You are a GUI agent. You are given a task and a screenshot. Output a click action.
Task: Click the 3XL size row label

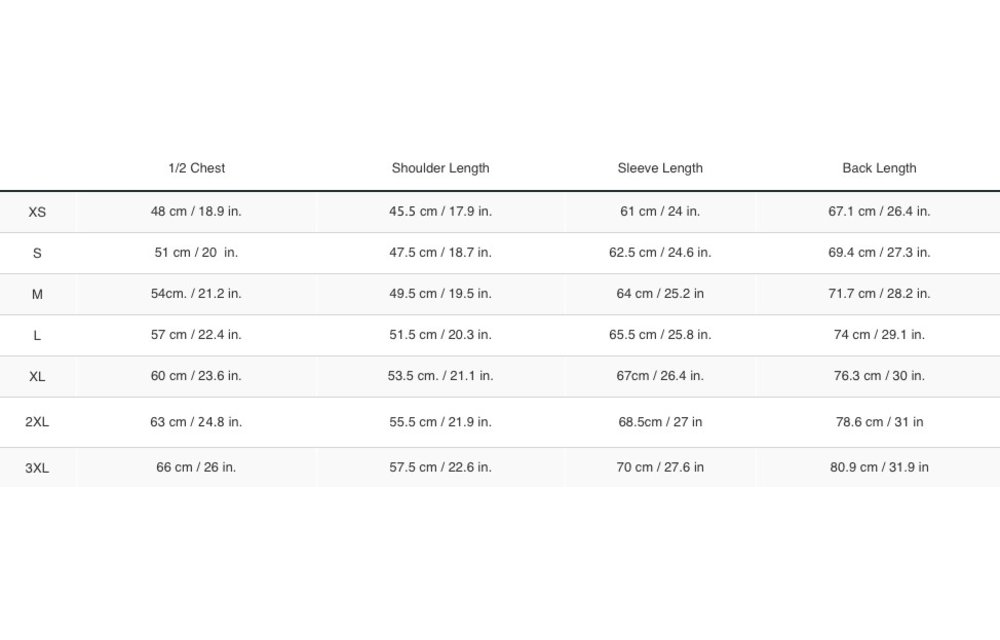(37, 468)
